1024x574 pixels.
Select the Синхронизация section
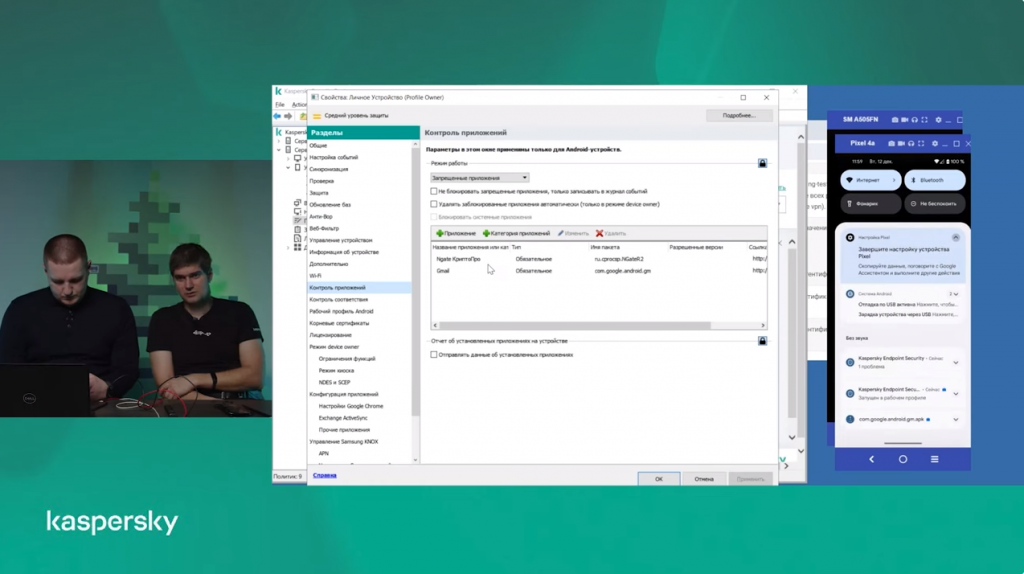pyautogui.click(x=328, y=169)
